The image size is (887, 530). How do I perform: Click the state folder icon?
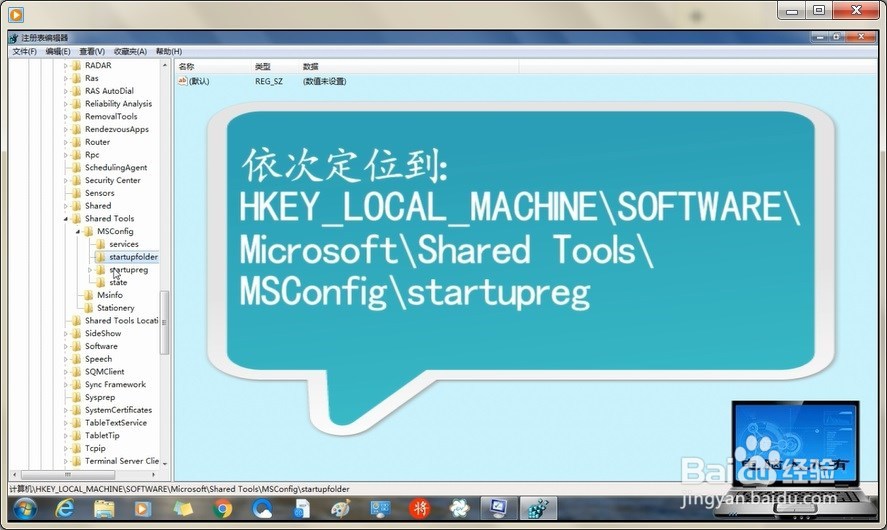point(100,282)
